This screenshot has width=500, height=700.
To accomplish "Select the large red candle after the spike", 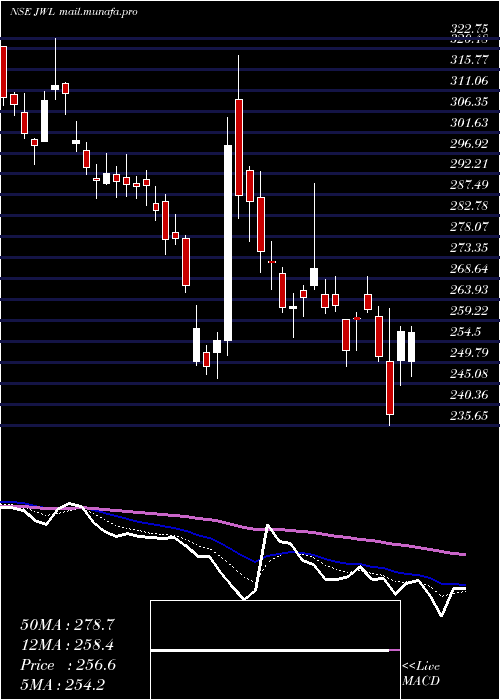I will coord(239,147).
